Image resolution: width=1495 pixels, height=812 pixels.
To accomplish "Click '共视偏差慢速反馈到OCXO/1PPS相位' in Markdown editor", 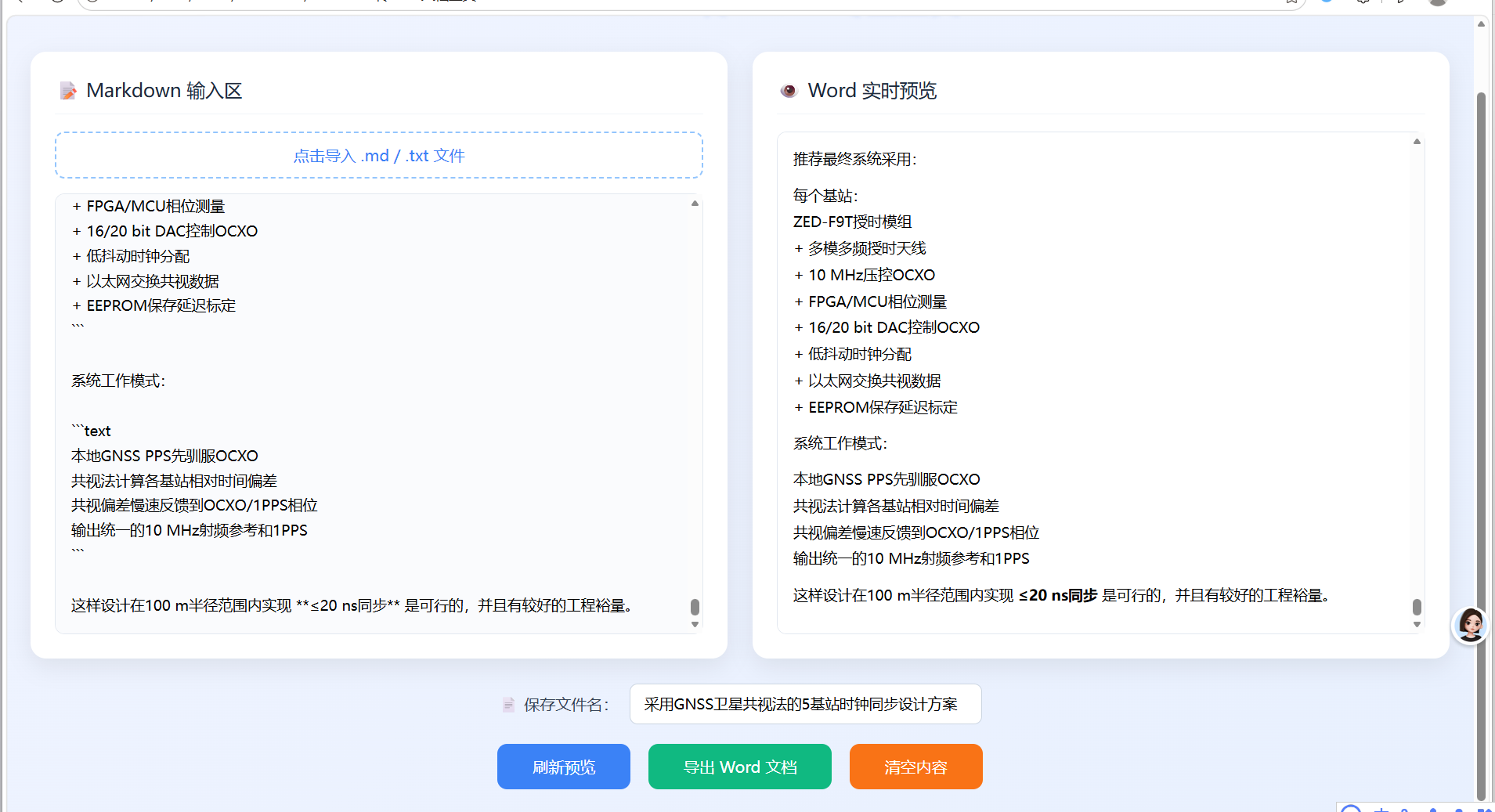I will point(194,505).
